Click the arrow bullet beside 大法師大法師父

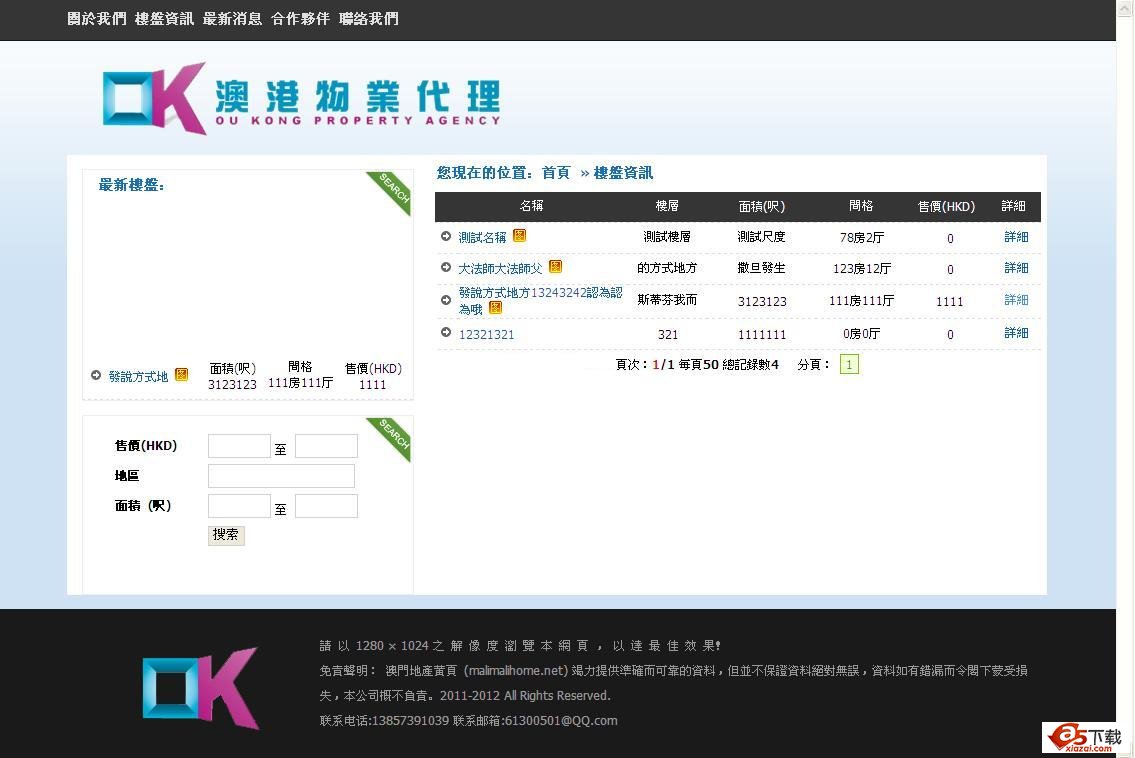click(446, 267)
